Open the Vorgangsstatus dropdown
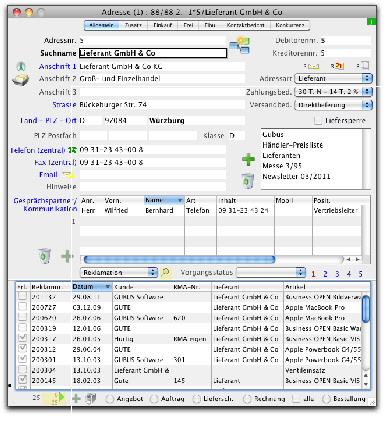 tap(271, 272)
